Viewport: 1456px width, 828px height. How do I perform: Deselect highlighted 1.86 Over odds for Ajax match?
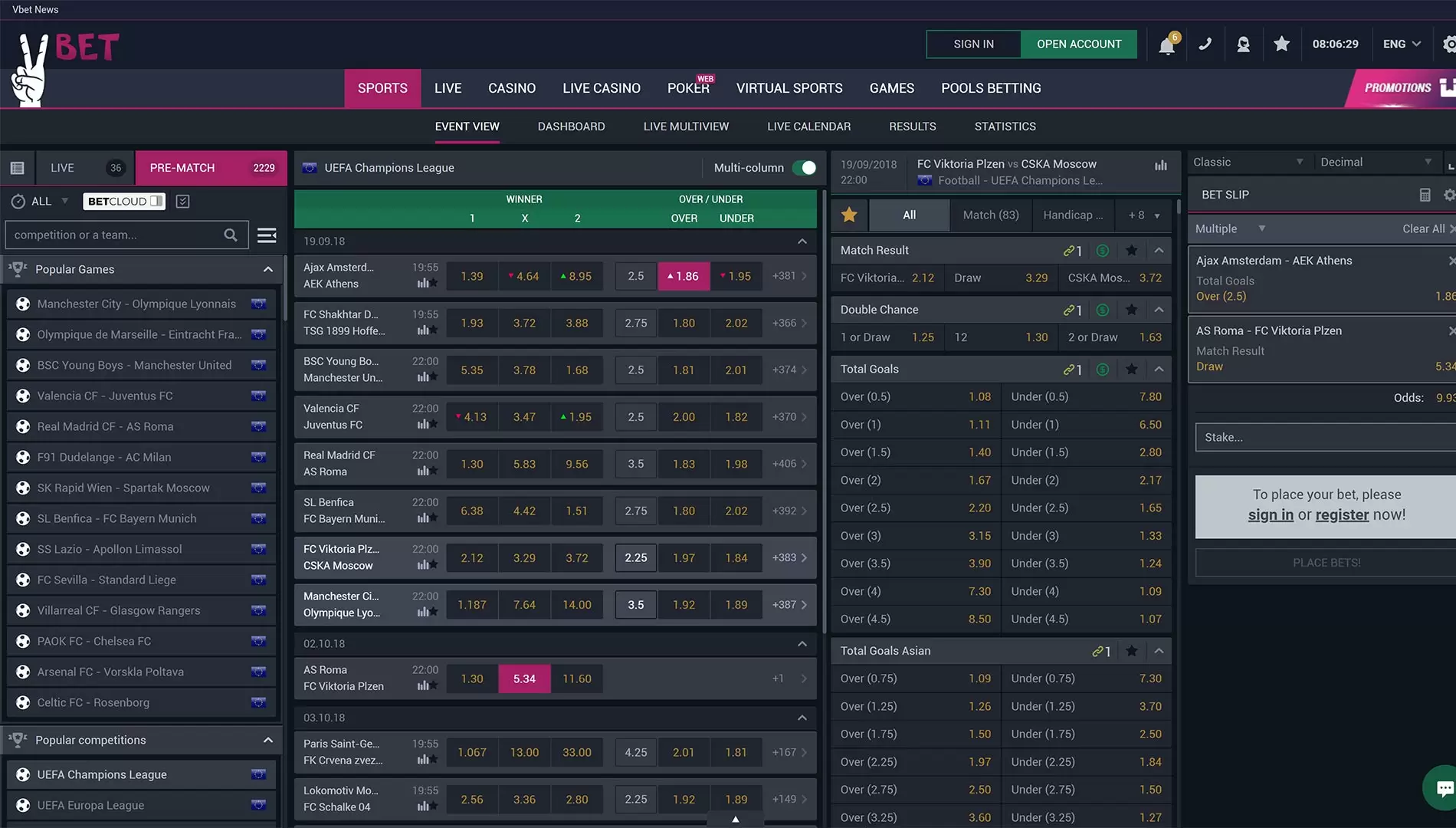pyautogui.click(x=684, y=276)
